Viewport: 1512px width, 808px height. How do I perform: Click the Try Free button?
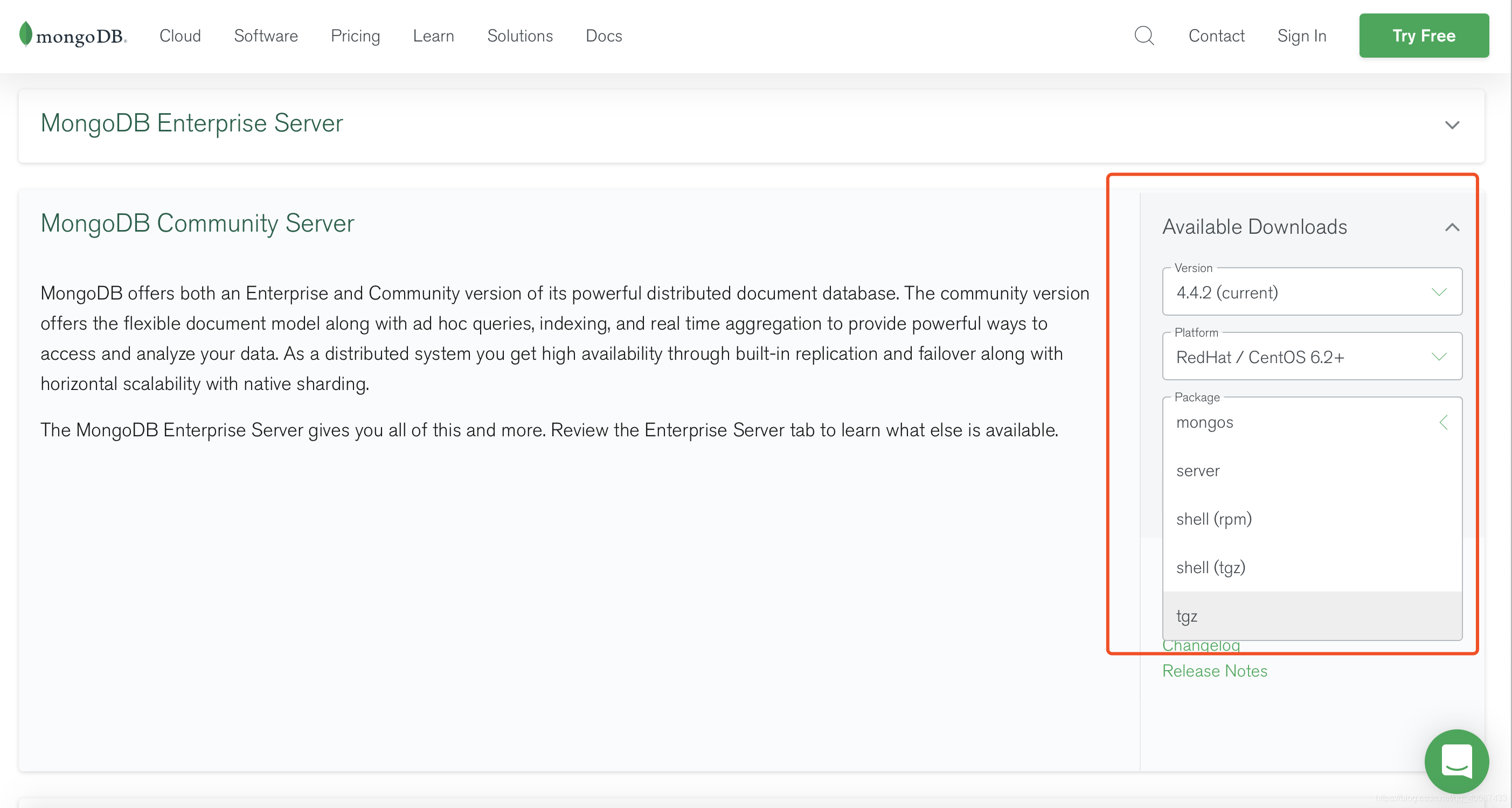pyautogui.click(x=1424, y=35)
